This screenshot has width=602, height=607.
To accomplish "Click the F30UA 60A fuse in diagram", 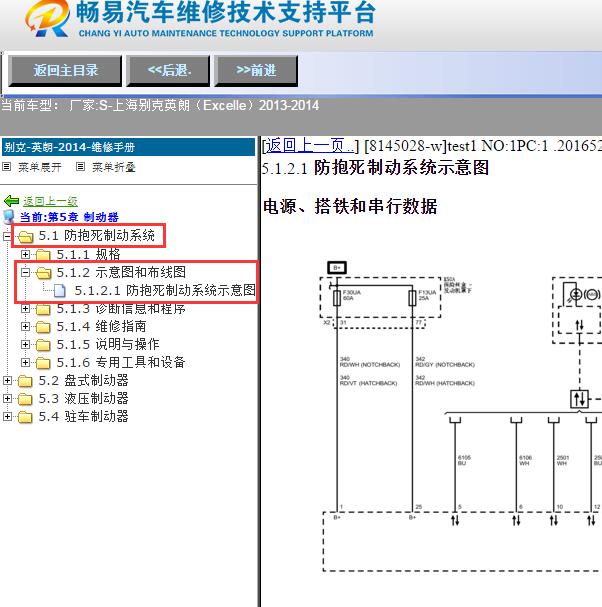I will click(337, 298).
